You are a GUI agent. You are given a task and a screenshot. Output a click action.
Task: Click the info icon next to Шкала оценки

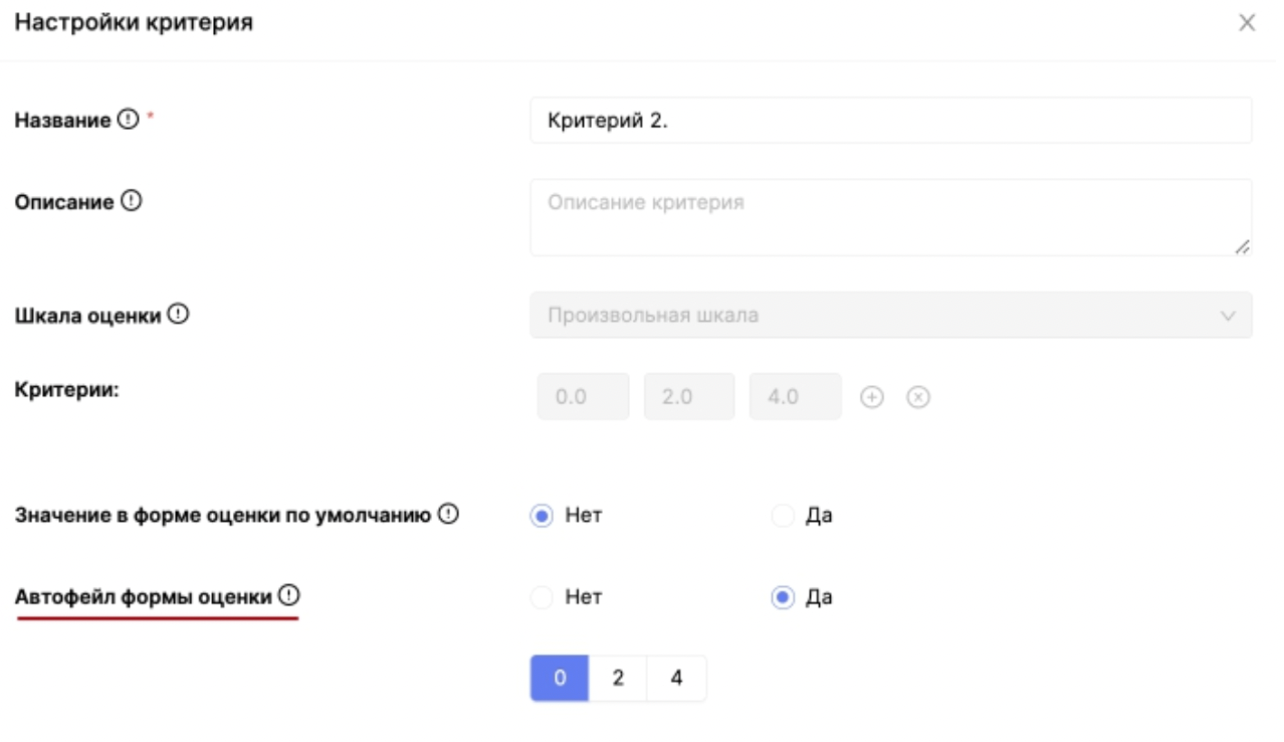click(179, 315)
